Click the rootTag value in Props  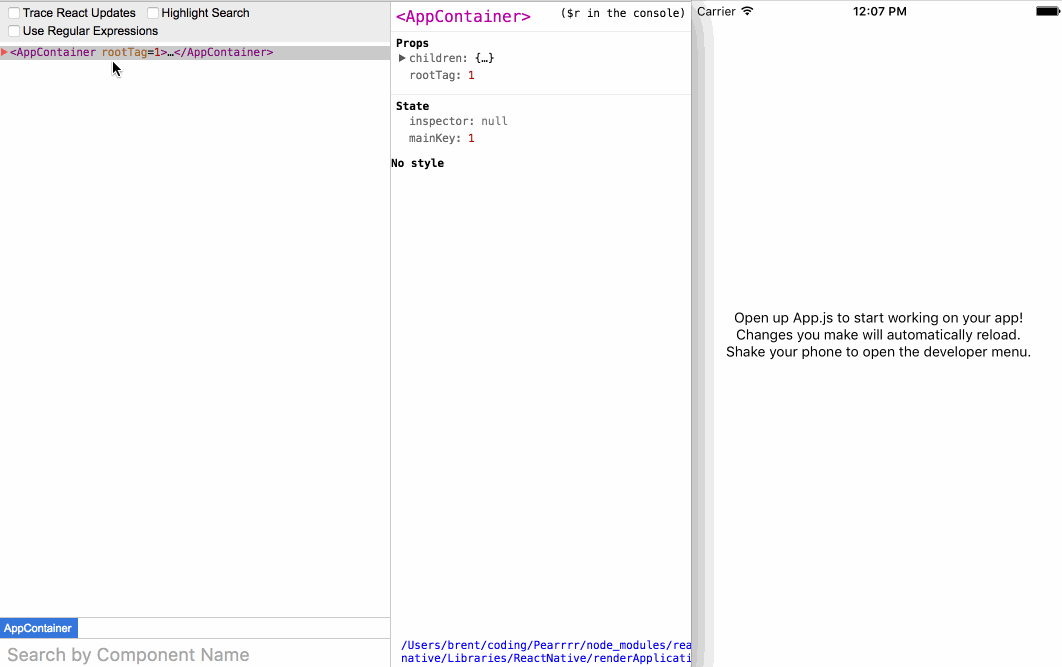click(x=471, y=75)
